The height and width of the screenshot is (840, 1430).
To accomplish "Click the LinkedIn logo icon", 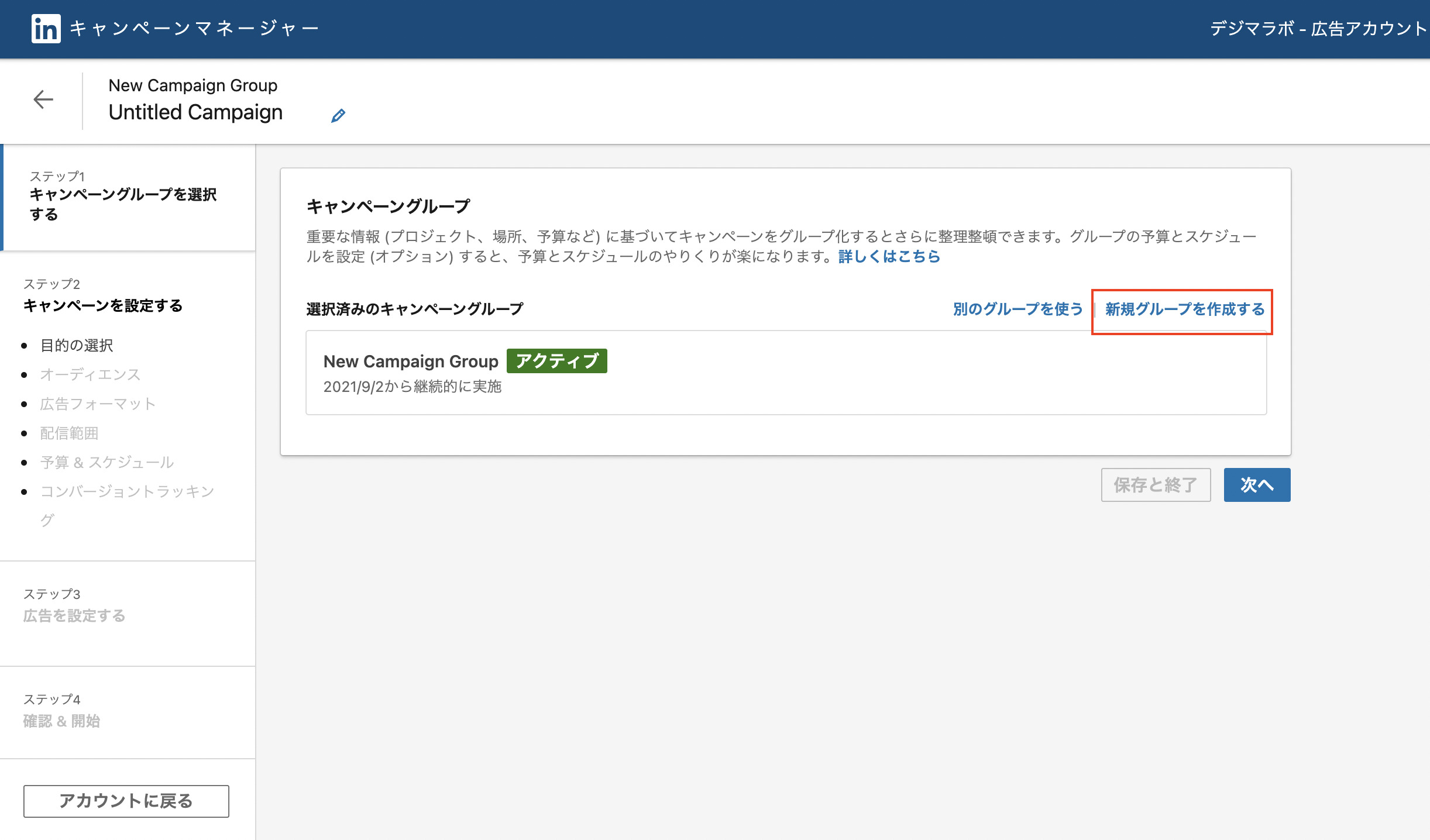I will tap(46, 29).
